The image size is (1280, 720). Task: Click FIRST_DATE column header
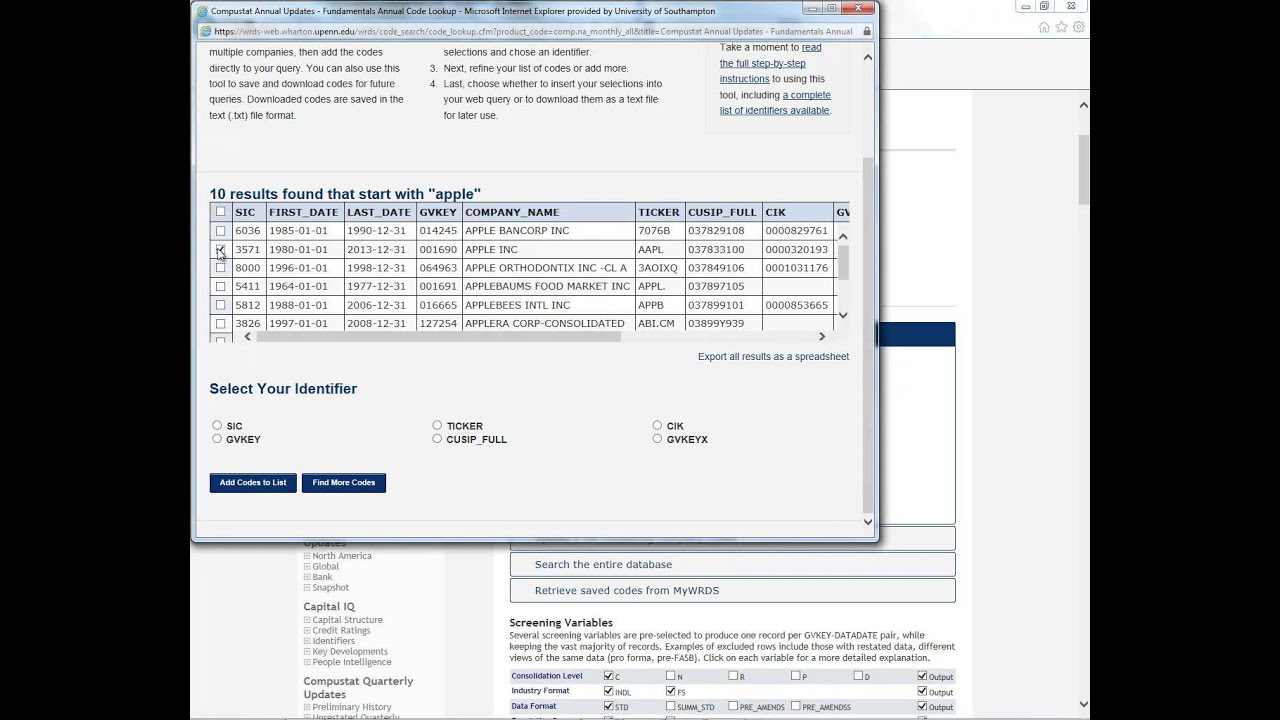303,212
